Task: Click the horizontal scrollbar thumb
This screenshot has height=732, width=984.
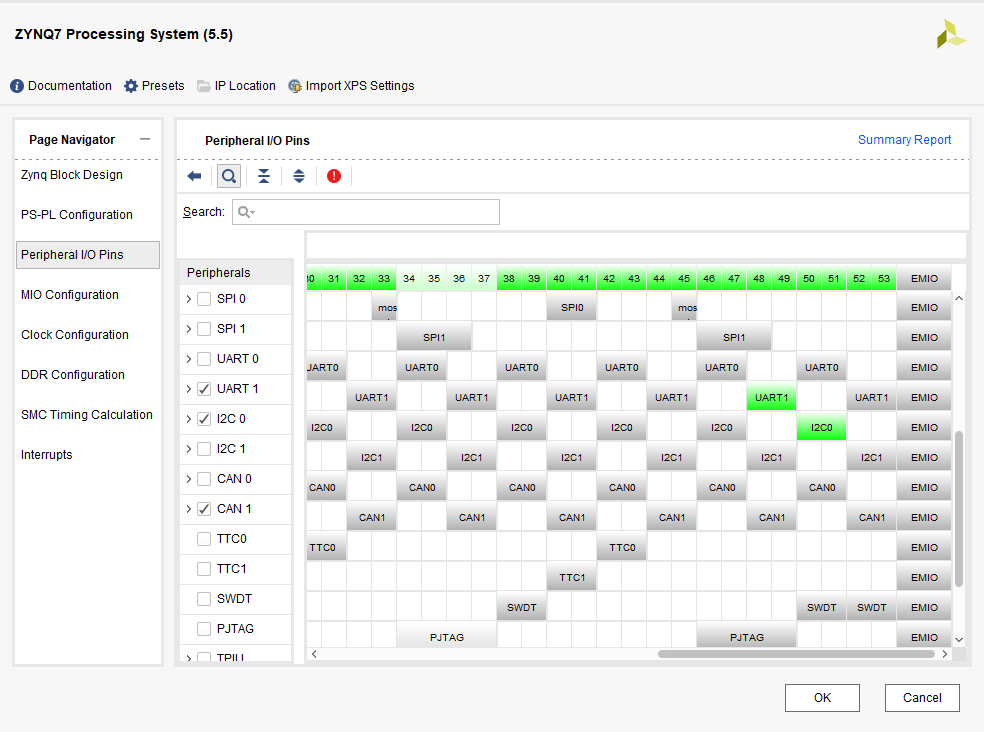Action: [796, 654]
